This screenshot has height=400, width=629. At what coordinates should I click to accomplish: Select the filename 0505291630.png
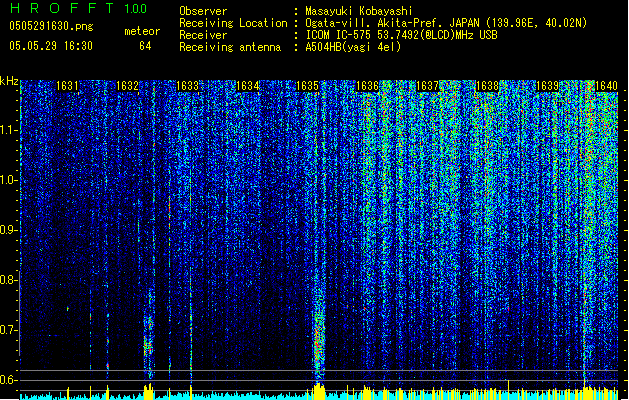pyautogui.click(x=51, y=26)
